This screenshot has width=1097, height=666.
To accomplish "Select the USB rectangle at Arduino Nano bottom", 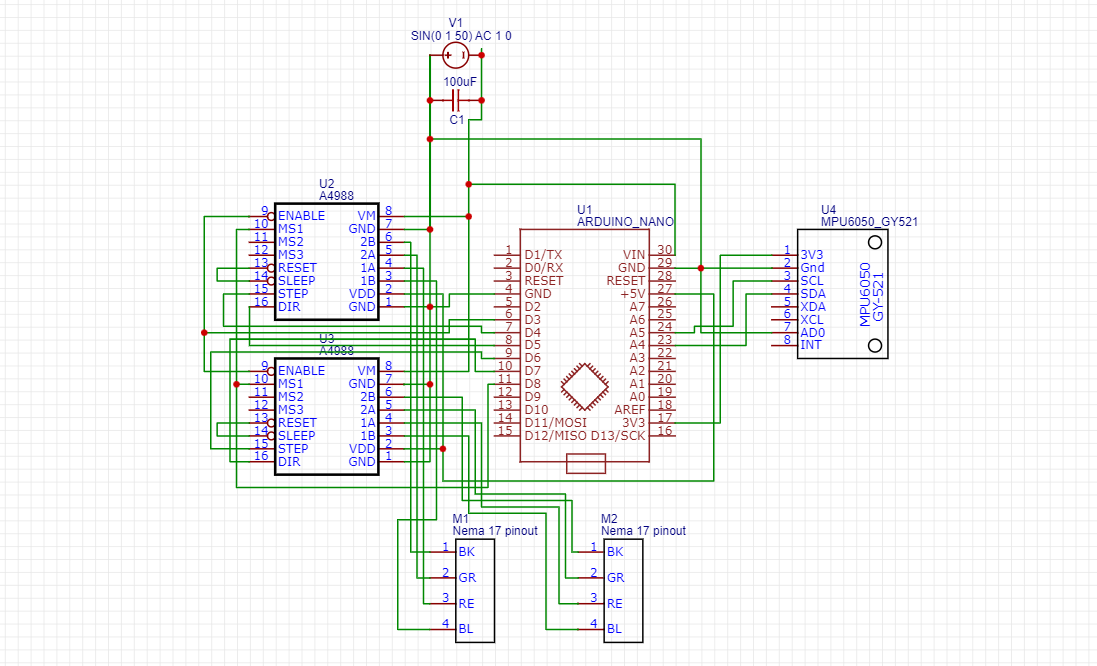I will pyautogui.click(x=585, y=463).
